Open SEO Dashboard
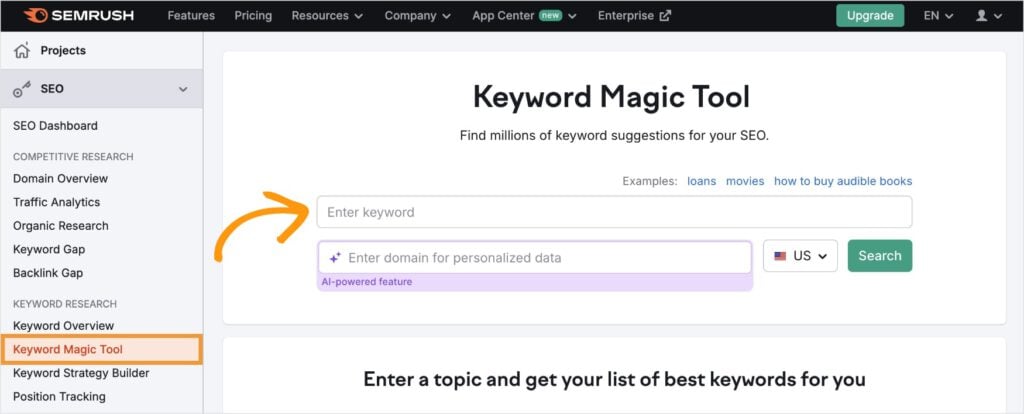This screenshot has width=1024, height=414. click(x=56, y=125)
